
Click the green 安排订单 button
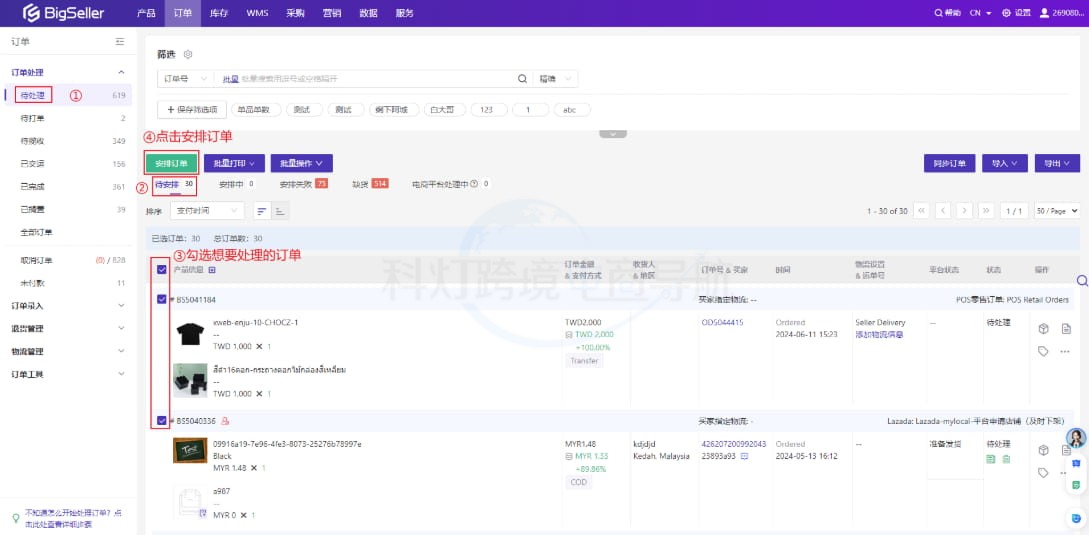171,163
